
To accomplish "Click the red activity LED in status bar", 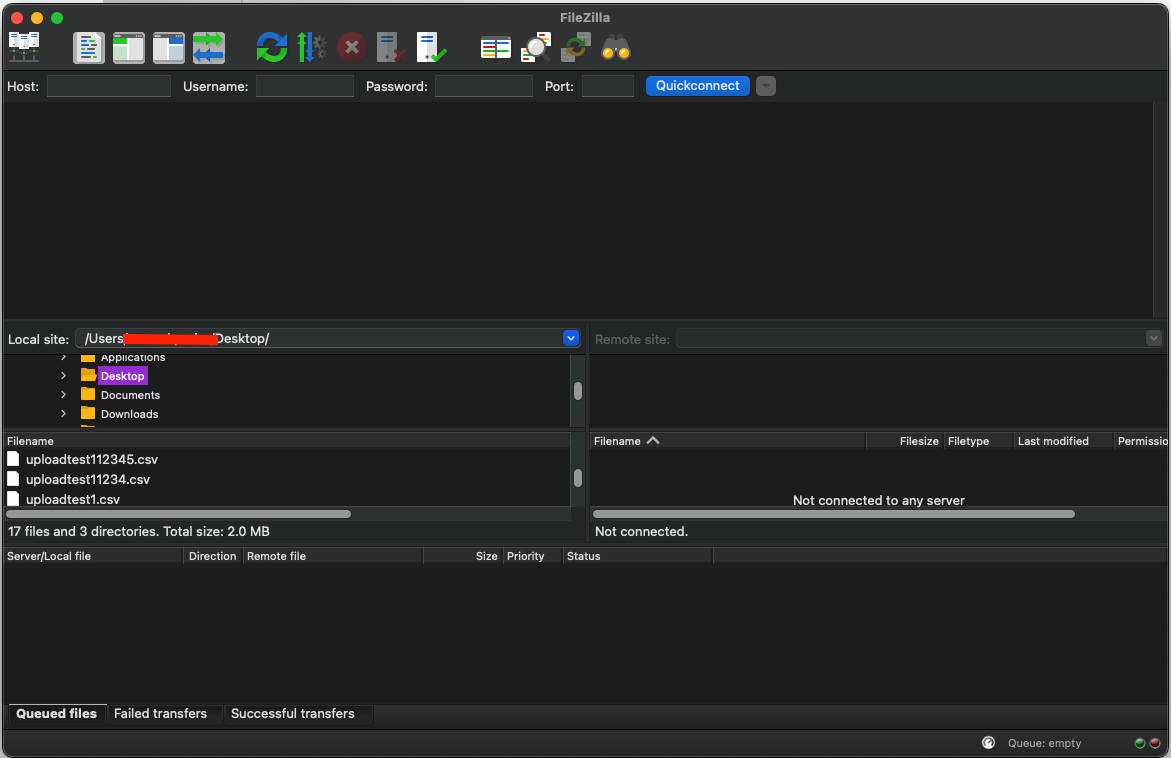I will (x=1155, y=743).
